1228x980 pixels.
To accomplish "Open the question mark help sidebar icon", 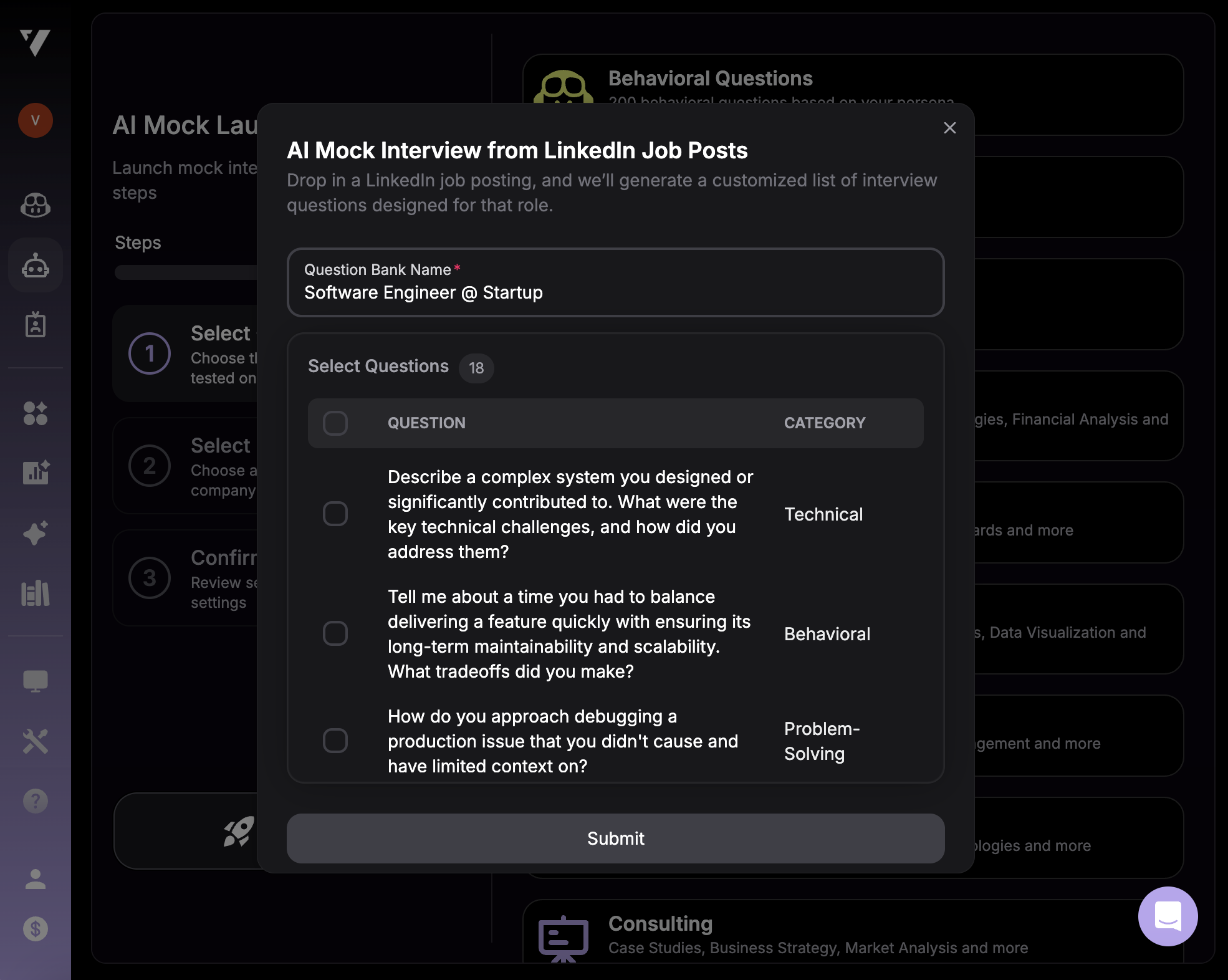I will [36, 801].
